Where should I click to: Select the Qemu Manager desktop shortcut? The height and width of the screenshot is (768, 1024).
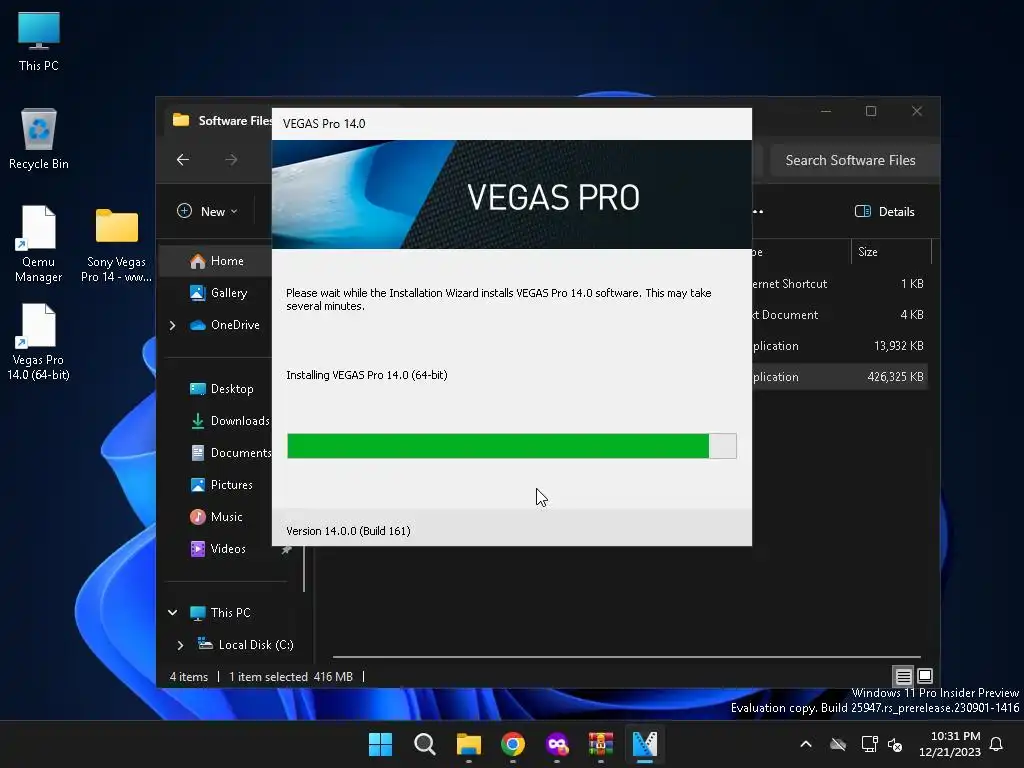[x=39, y=244]
